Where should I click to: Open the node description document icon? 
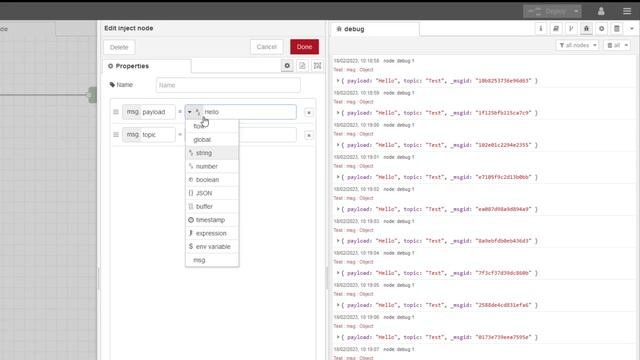[302, 66]
